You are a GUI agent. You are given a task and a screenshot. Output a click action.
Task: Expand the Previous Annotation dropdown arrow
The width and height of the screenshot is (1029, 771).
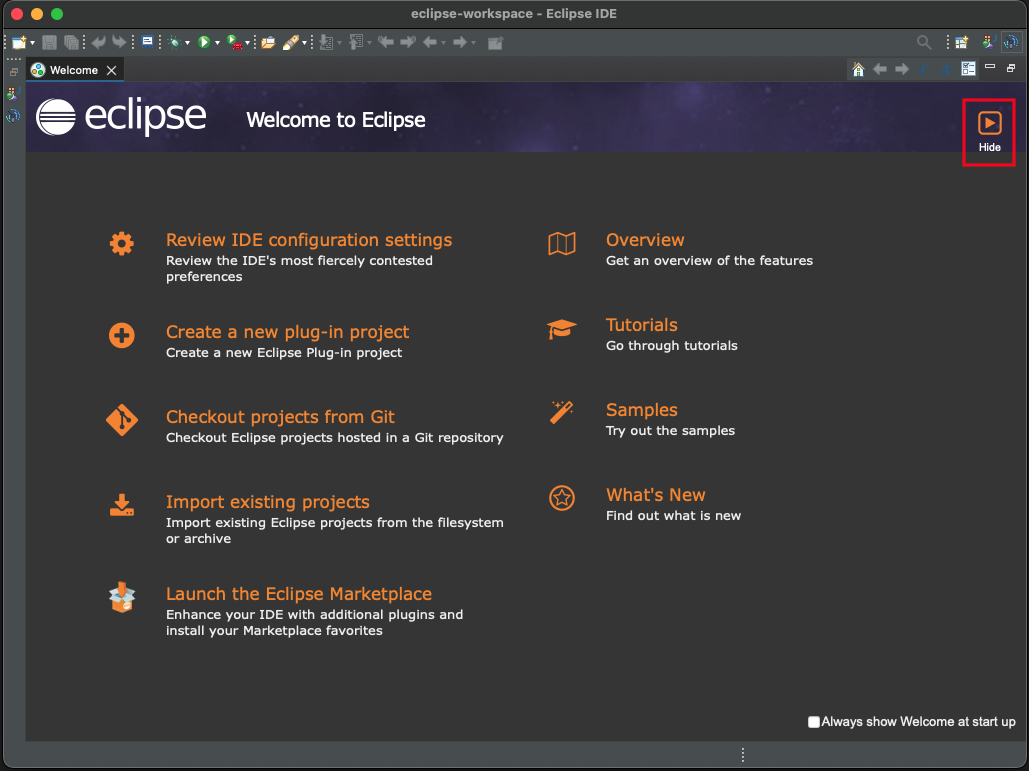pyautogui.click(x=369, y=43)
